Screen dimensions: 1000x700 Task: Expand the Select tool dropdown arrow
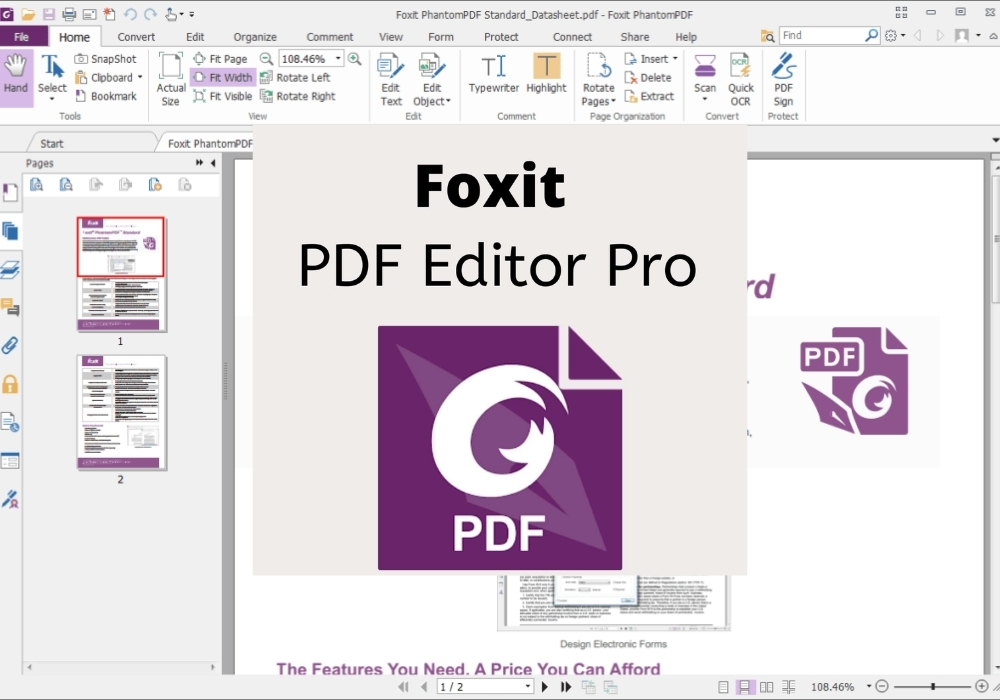tap(52, 99)
